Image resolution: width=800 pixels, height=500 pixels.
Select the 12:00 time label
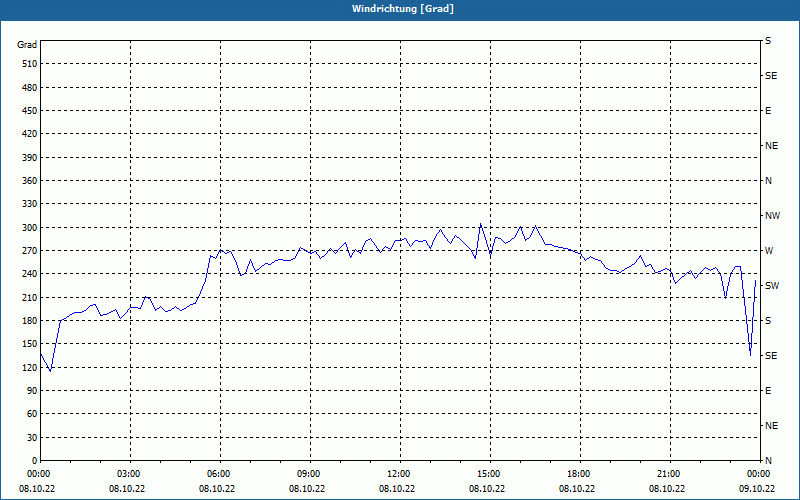(398, 474)
